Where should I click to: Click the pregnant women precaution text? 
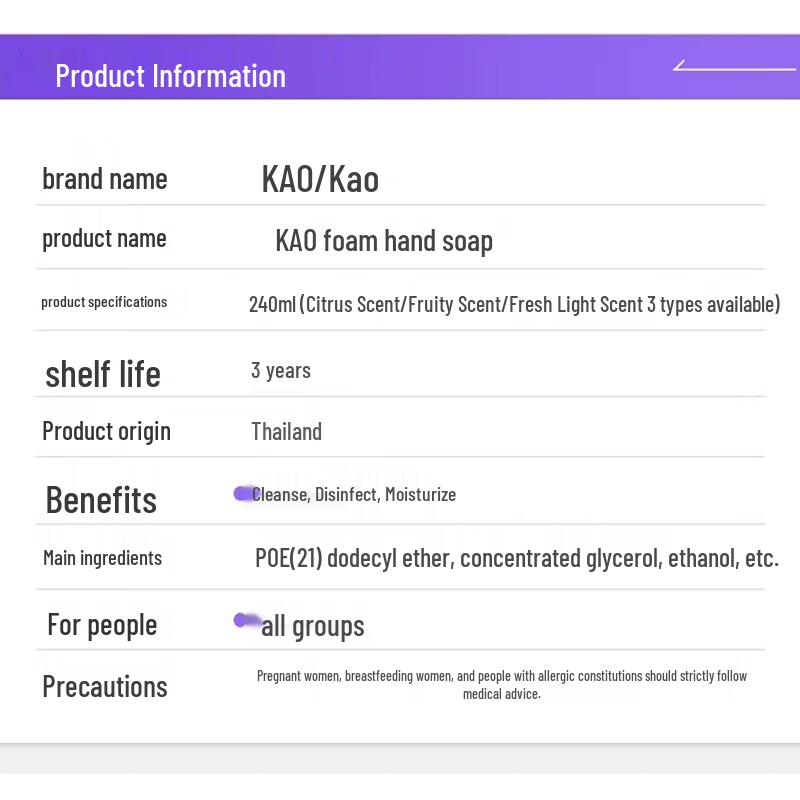click(x=502, y=685)
